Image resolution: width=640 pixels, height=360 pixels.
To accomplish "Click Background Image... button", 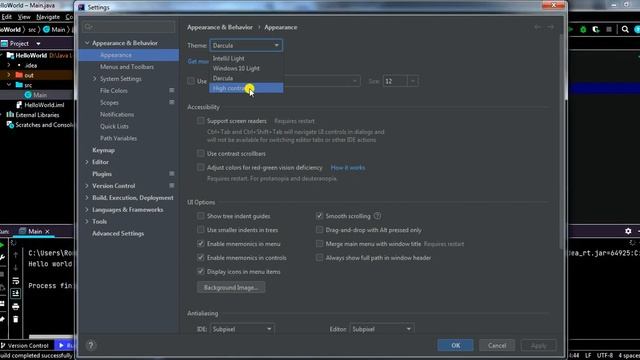I will [x=231, y=287].
